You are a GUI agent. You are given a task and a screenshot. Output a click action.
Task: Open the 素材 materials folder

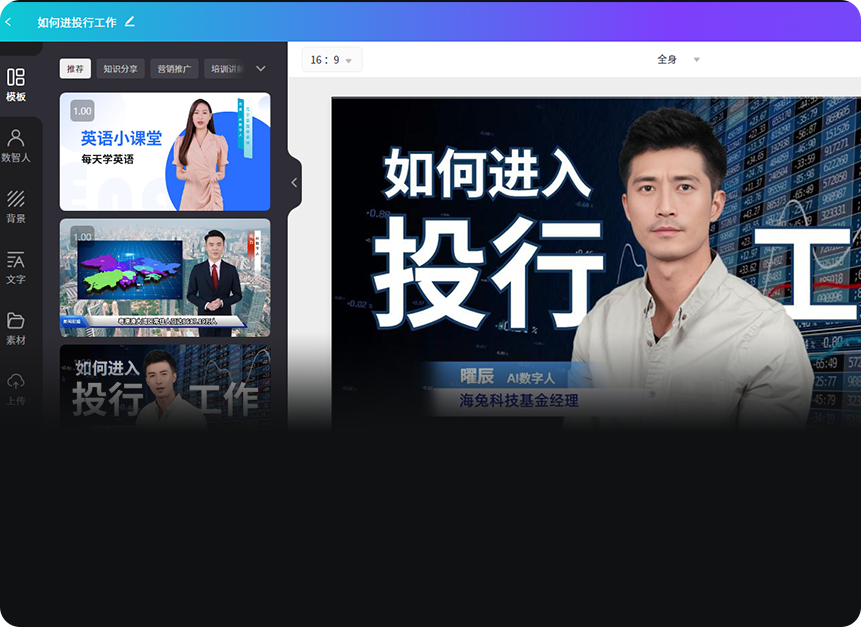point(16,328)
